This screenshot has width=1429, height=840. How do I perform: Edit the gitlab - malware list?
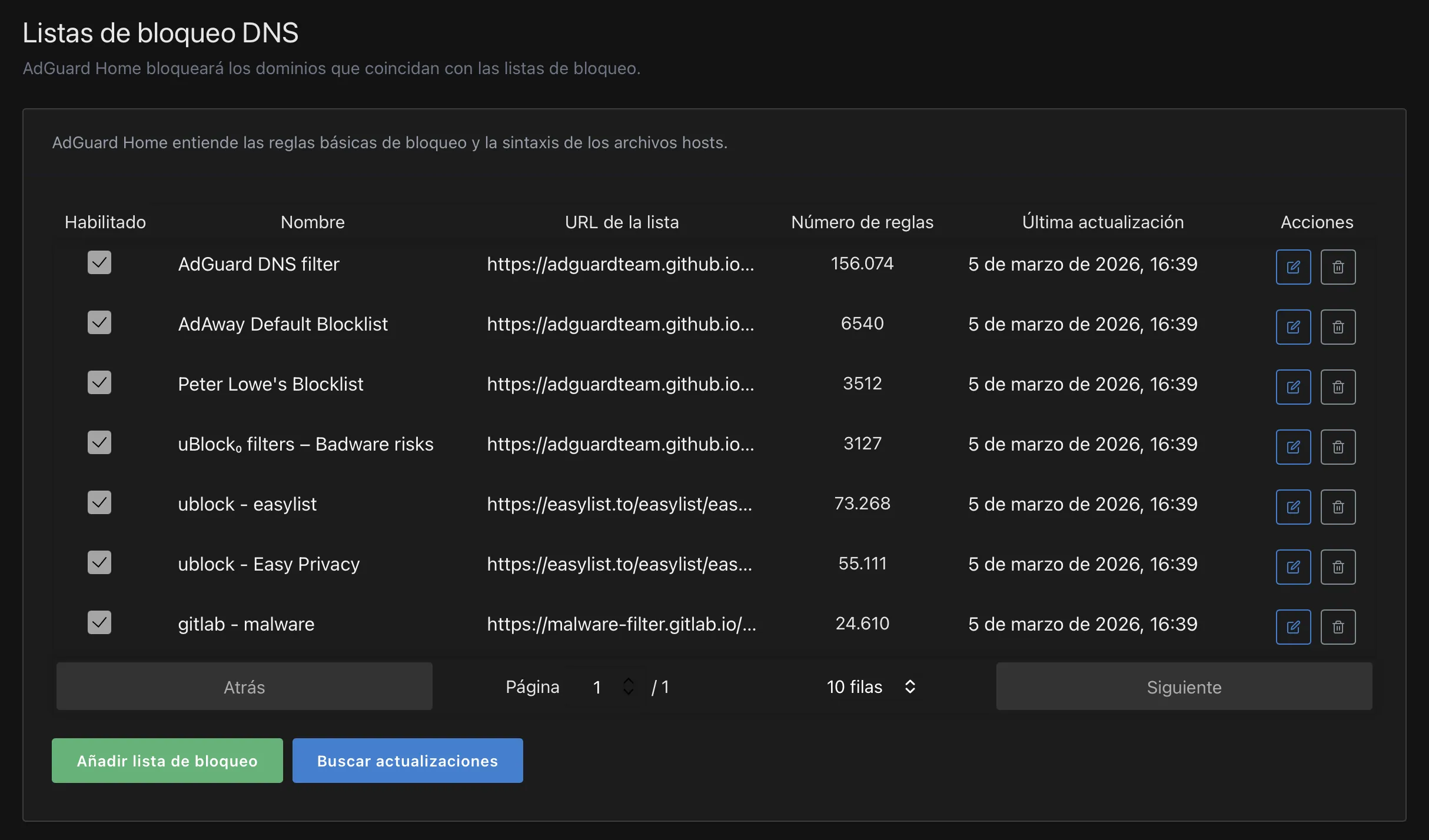[x=1293, y=627]
